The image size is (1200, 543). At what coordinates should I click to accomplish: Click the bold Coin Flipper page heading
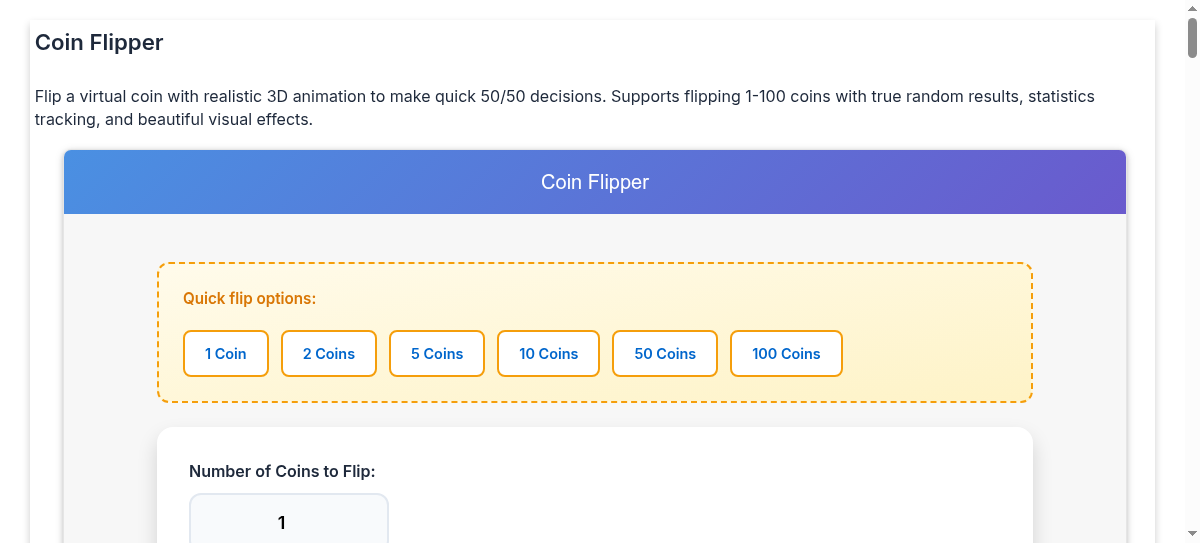point(99,43)
